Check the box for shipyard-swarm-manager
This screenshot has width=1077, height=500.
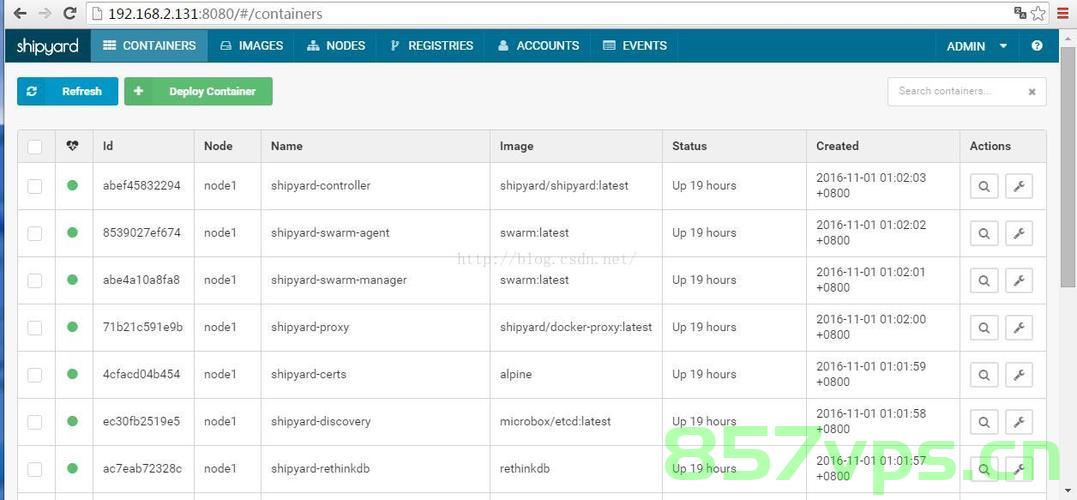(x=34, y=280)
